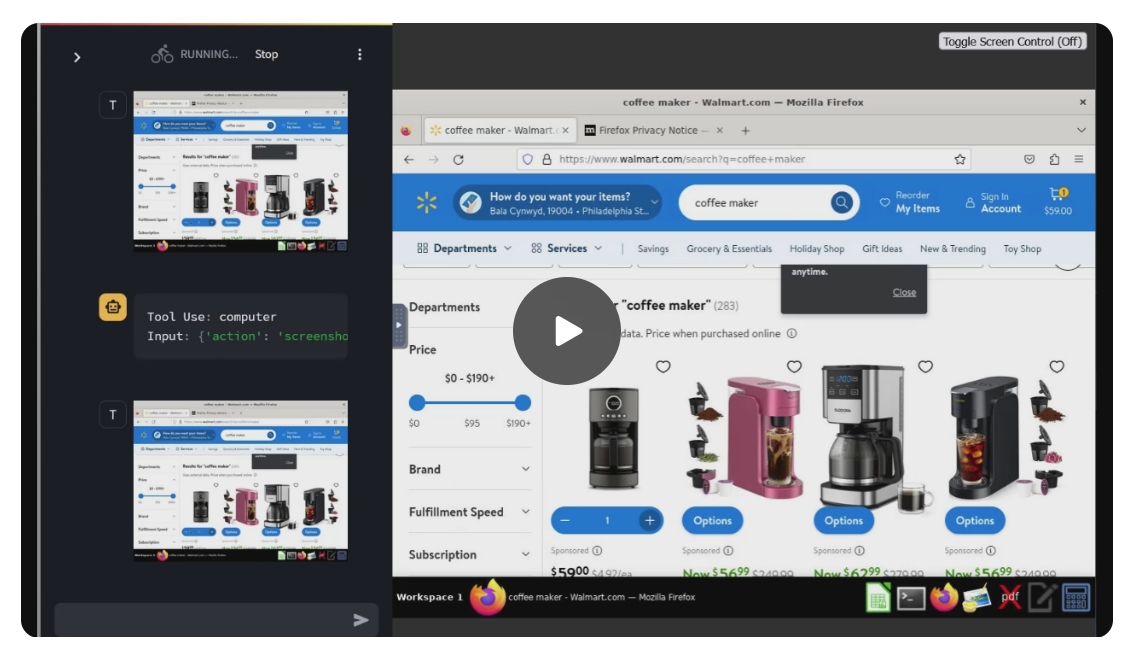Open the Walmart shopping cart
Viewport: 1135px width, 651px height.
[x=1057, y=201]
